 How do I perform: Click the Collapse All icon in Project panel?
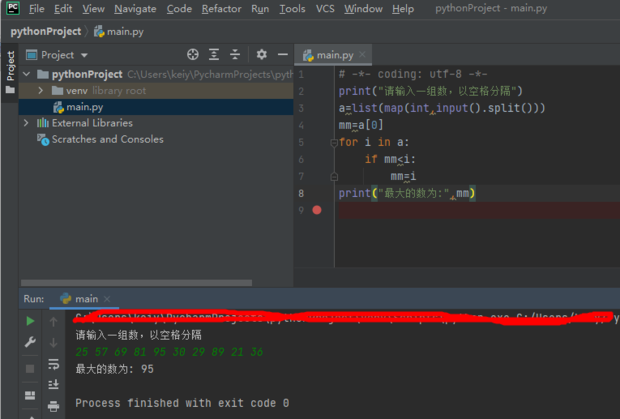coord(237,55)
